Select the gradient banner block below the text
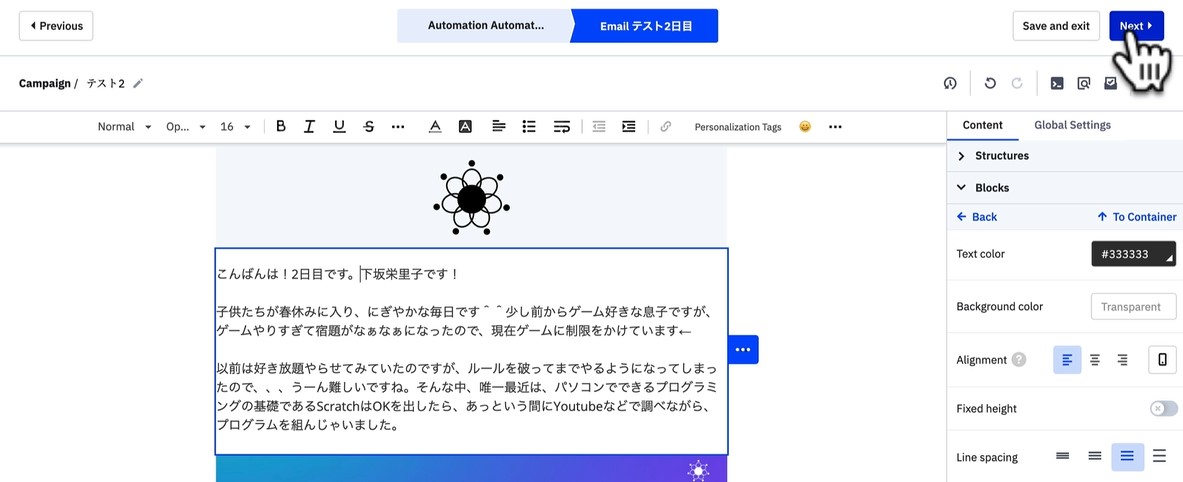Screen dimensions: 1183x482 click(472, 468)
